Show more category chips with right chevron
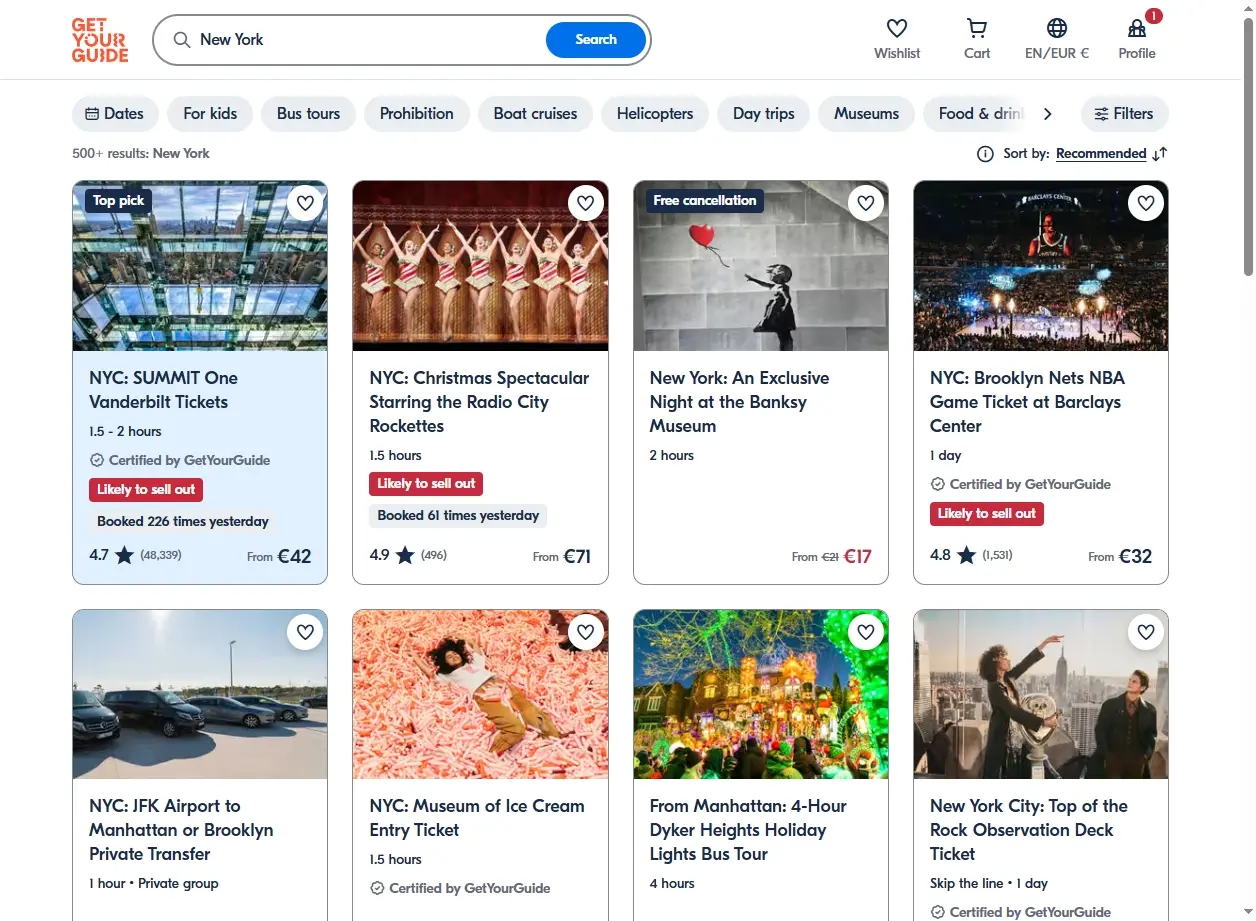 point(1047,114)
